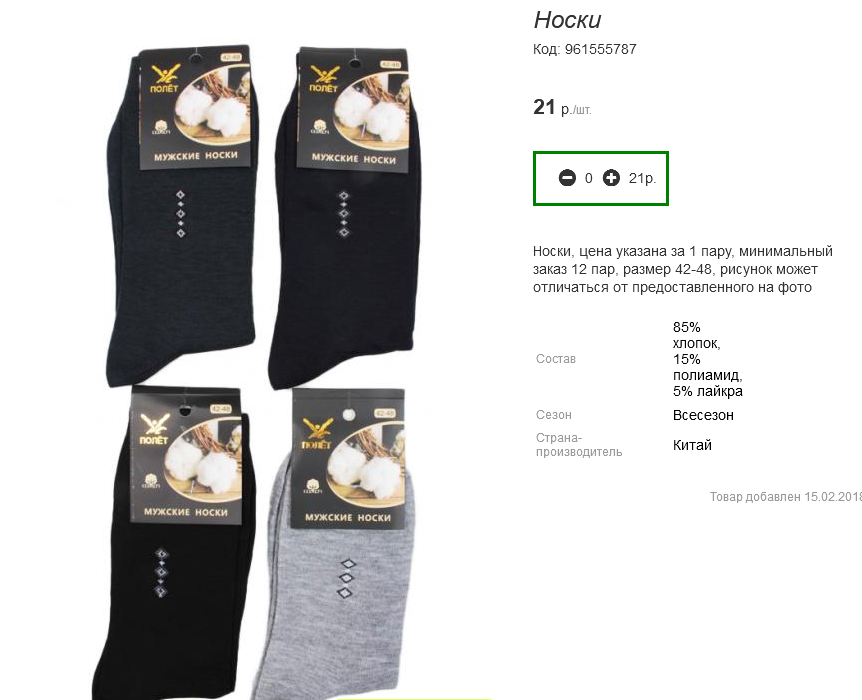The image size is (862, 700).
Task: Click the Сезон attribute label
Action: [554, 415]
